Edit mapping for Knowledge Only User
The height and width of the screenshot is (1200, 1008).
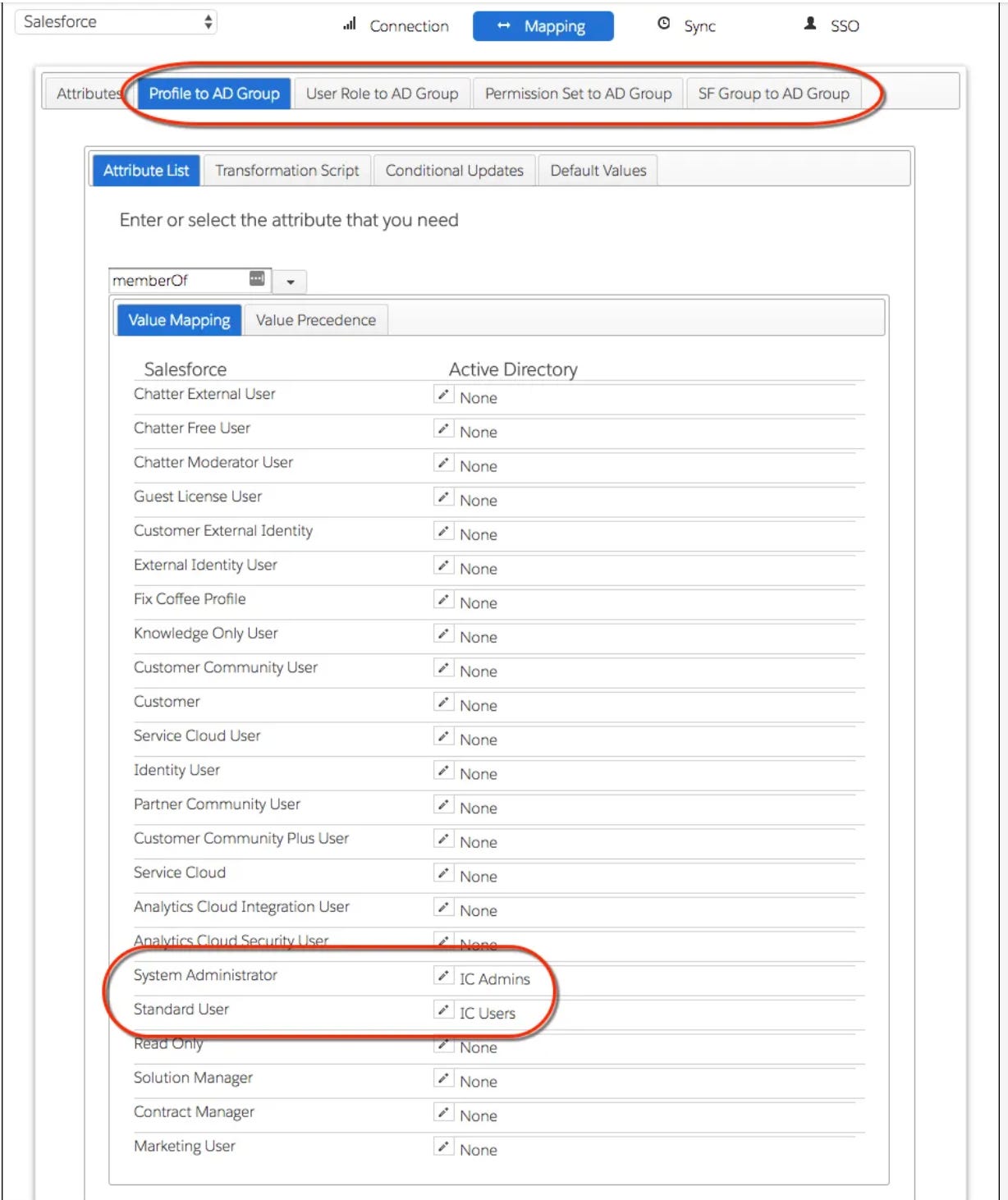pos(443,634)
